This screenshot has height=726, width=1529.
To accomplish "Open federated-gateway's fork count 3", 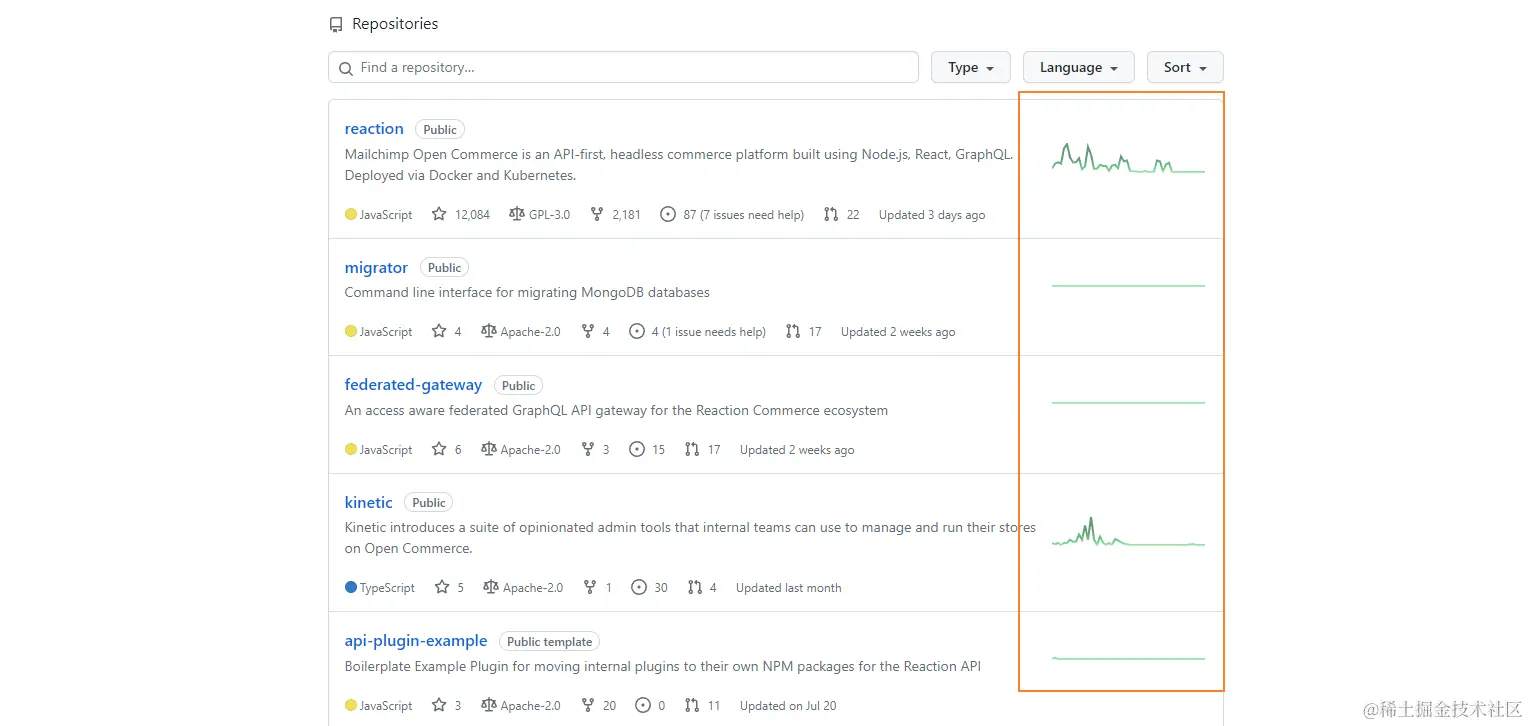I will (595, 449).
